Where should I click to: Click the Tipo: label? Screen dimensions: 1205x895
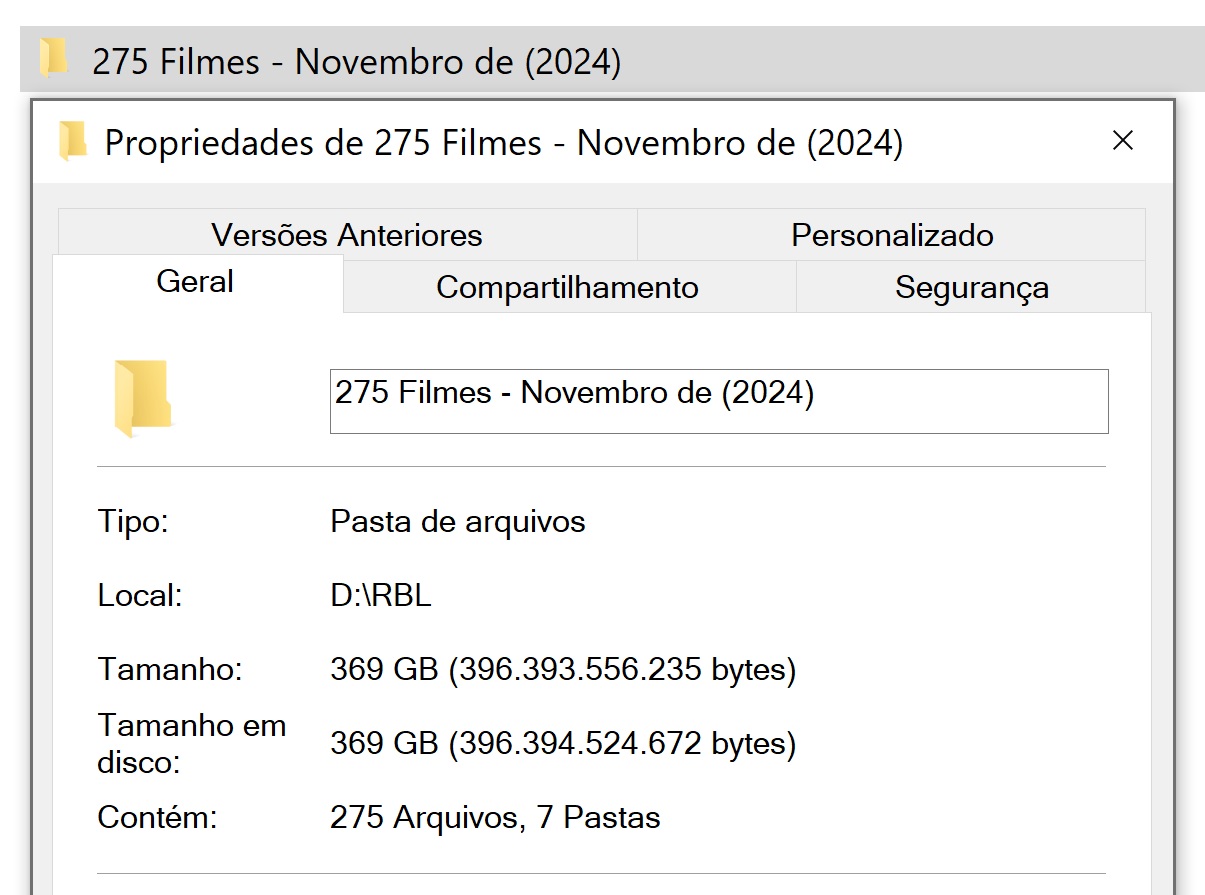(133, 522)
